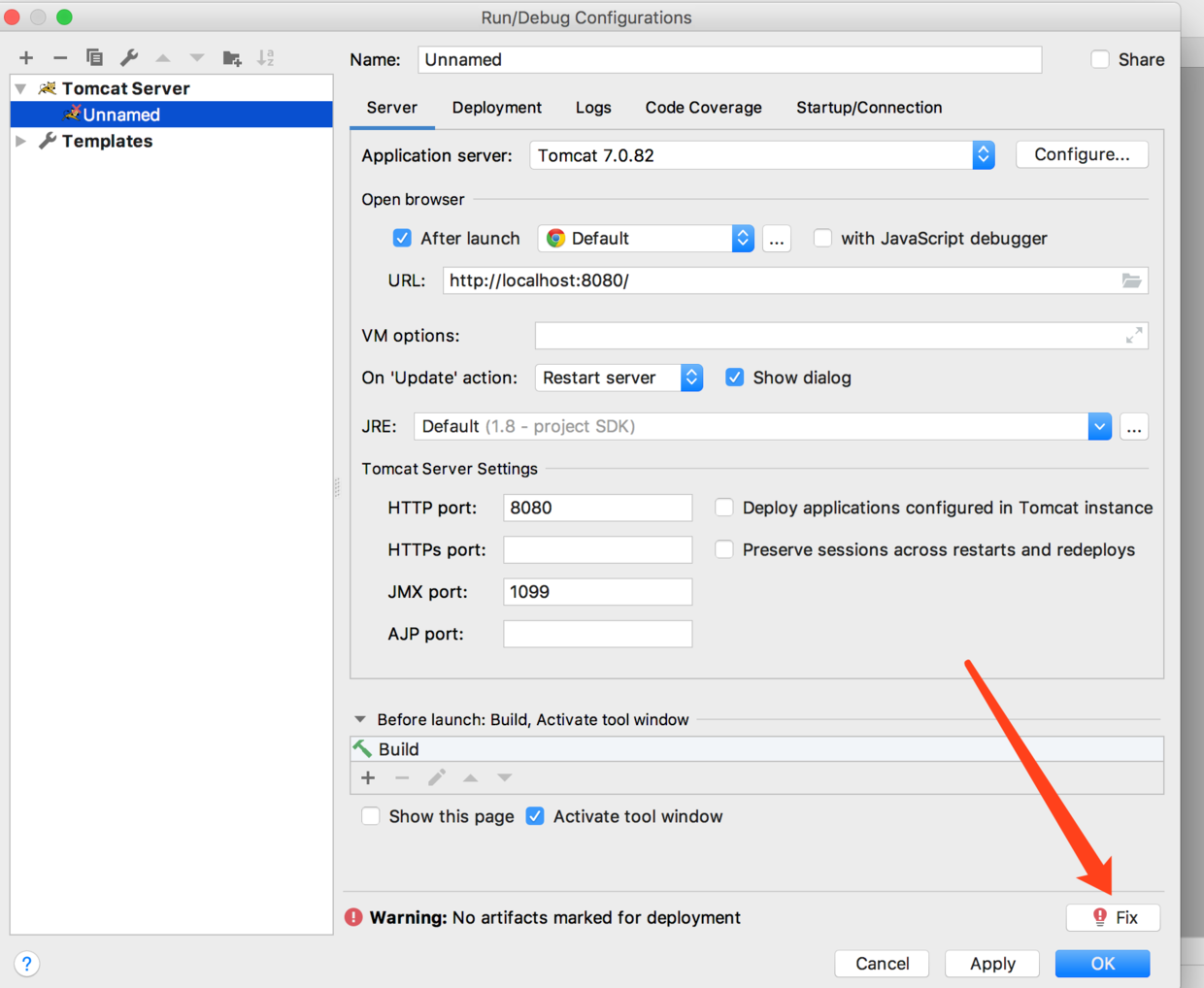Image resolution: width=1204 pixels, height=988 pixels.
Task: Move configuration up arrow in top toolbar
Action: [x=163, y=58]
